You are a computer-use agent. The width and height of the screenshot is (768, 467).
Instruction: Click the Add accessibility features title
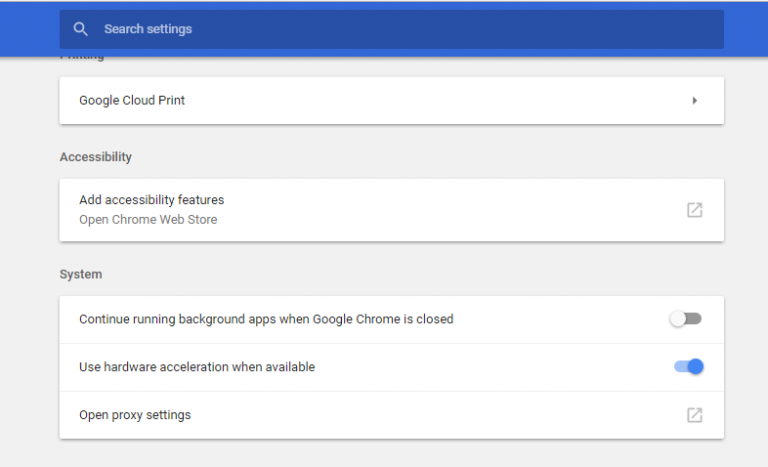tap(151, 200)
